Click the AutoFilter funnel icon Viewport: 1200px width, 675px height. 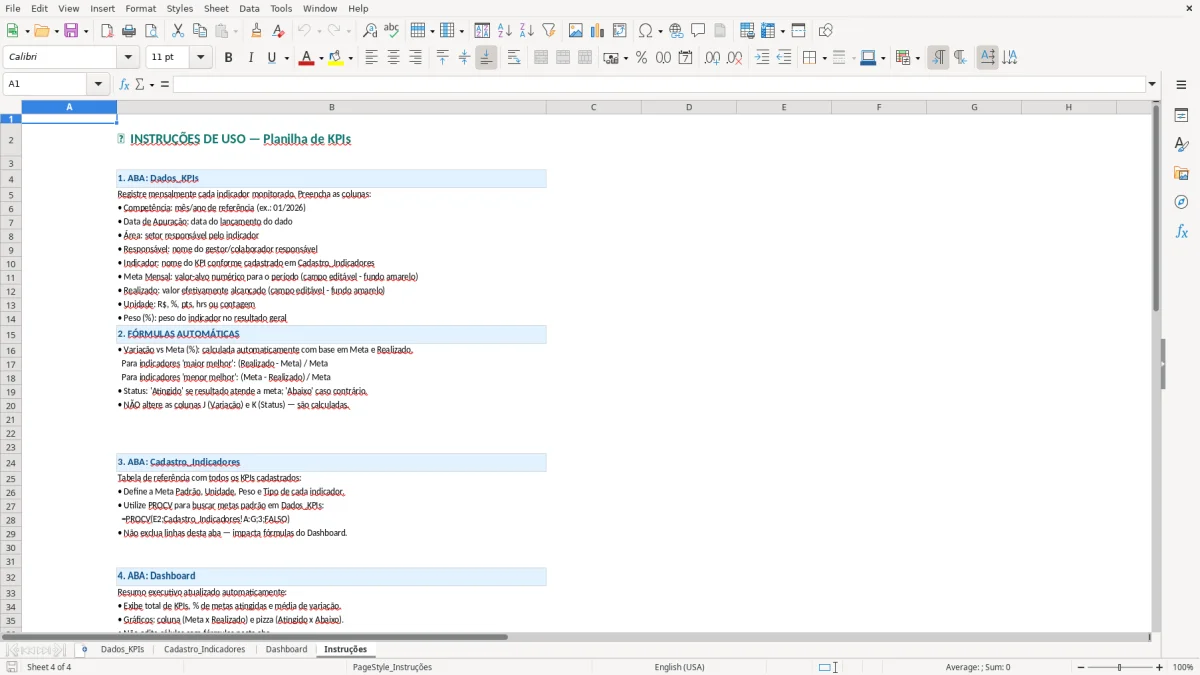548,31
